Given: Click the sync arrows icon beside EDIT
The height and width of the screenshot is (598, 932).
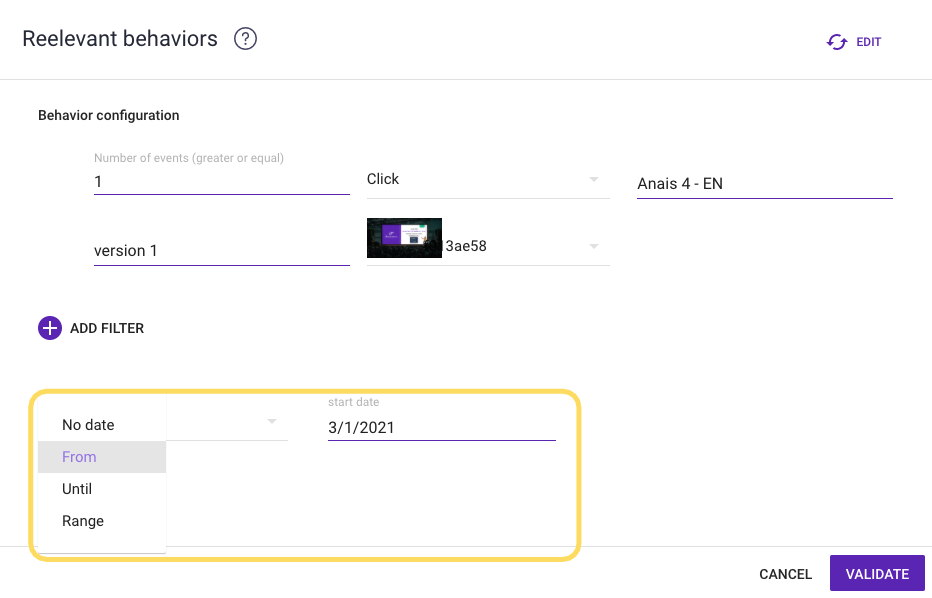Looking at the screenshot, I should point(836,42).
